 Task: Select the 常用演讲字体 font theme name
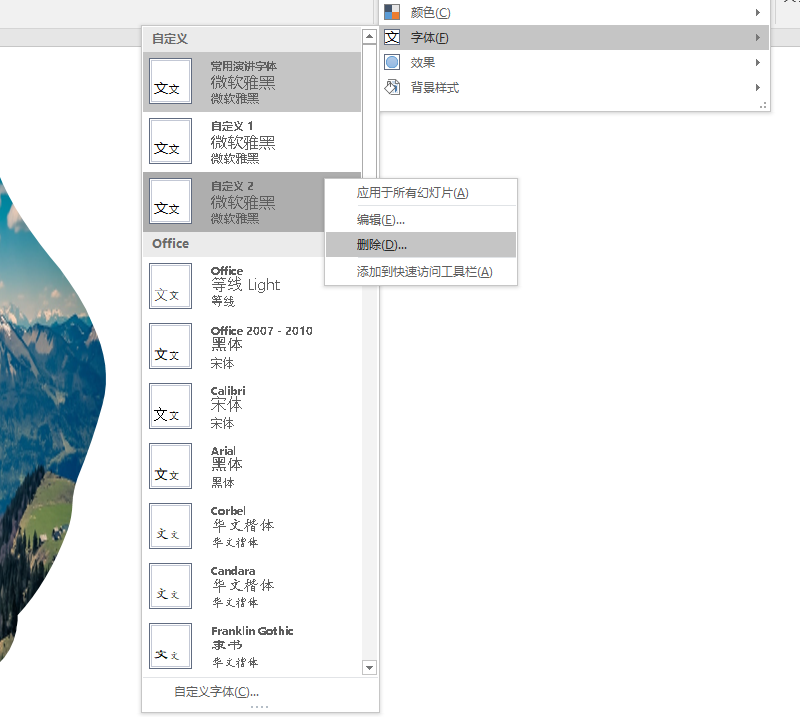[x=243, y=66]
